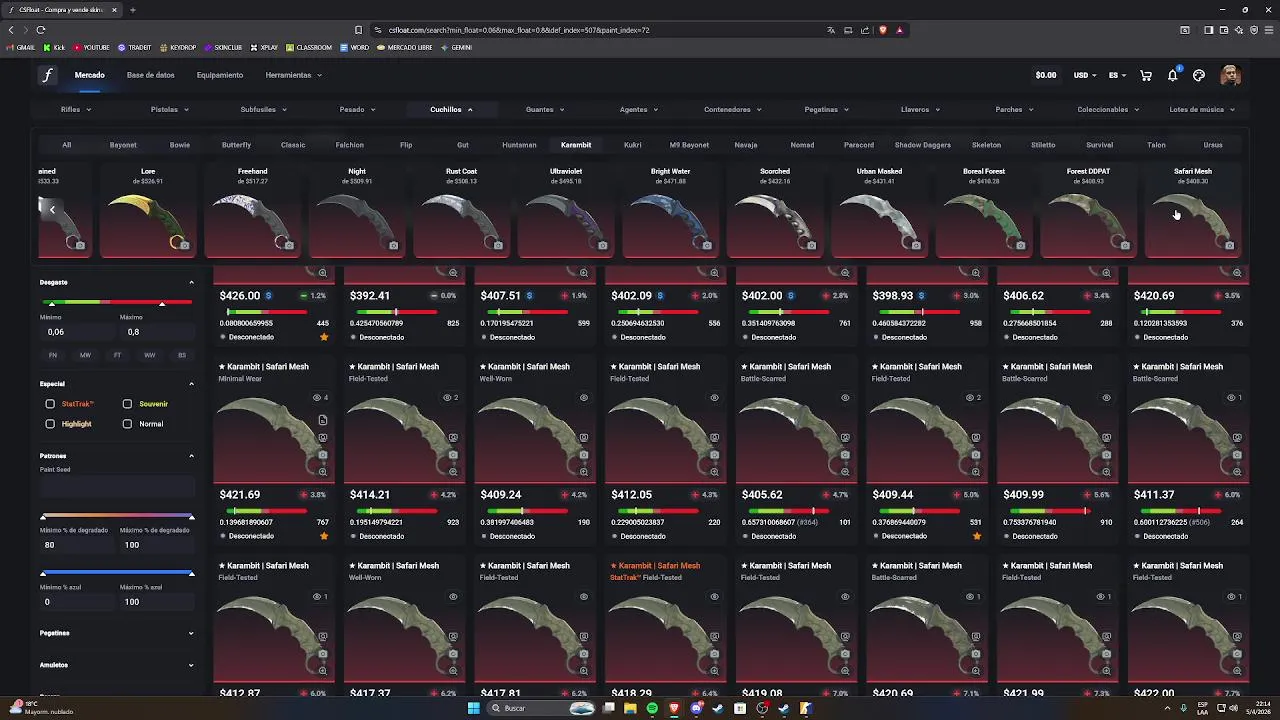Click the CSFloat logo

[x=47, y=75]
